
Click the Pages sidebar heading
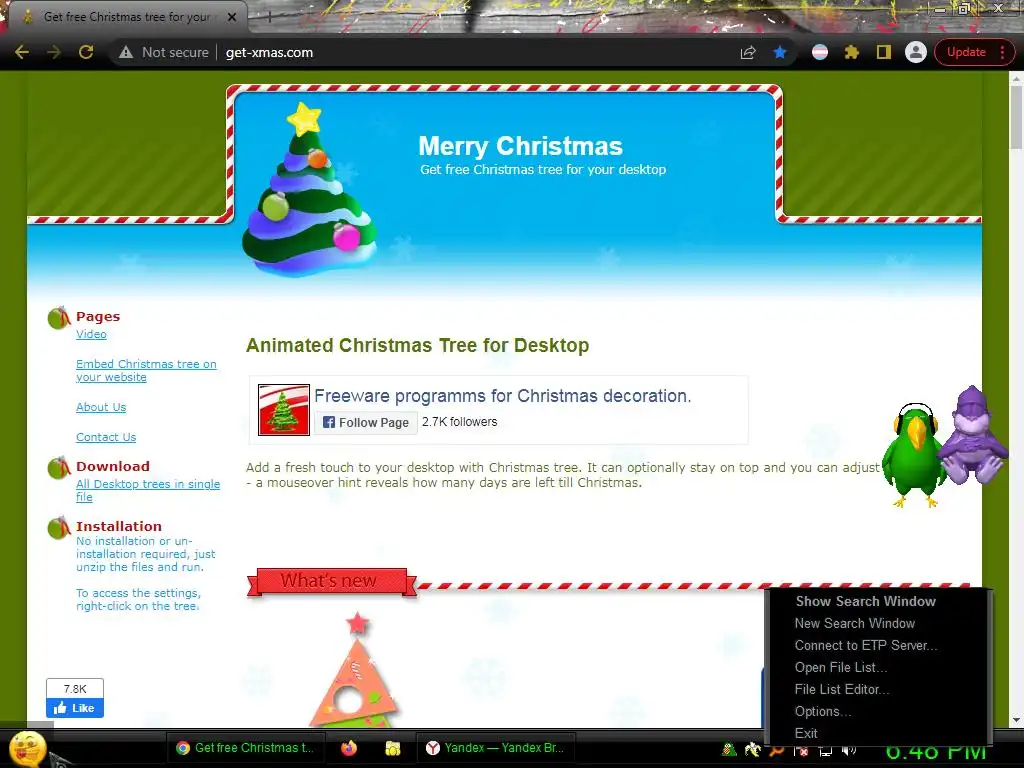98,317
